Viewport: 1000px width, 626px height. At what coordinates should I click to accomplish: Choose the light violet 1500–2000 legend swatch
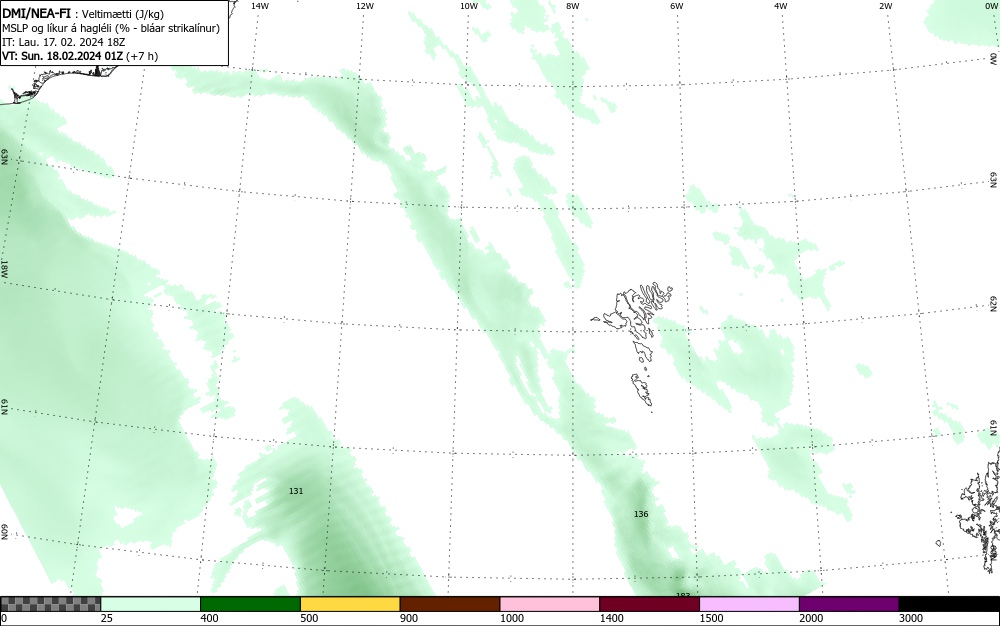(749, 604)
